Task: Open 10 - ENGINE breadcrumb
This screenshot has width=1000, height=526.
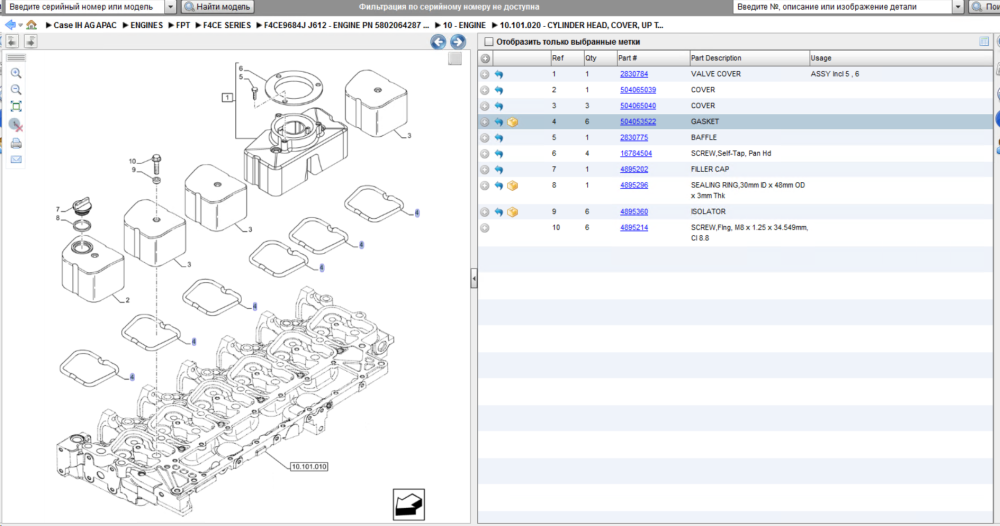Action: click(x=464, y=26)
